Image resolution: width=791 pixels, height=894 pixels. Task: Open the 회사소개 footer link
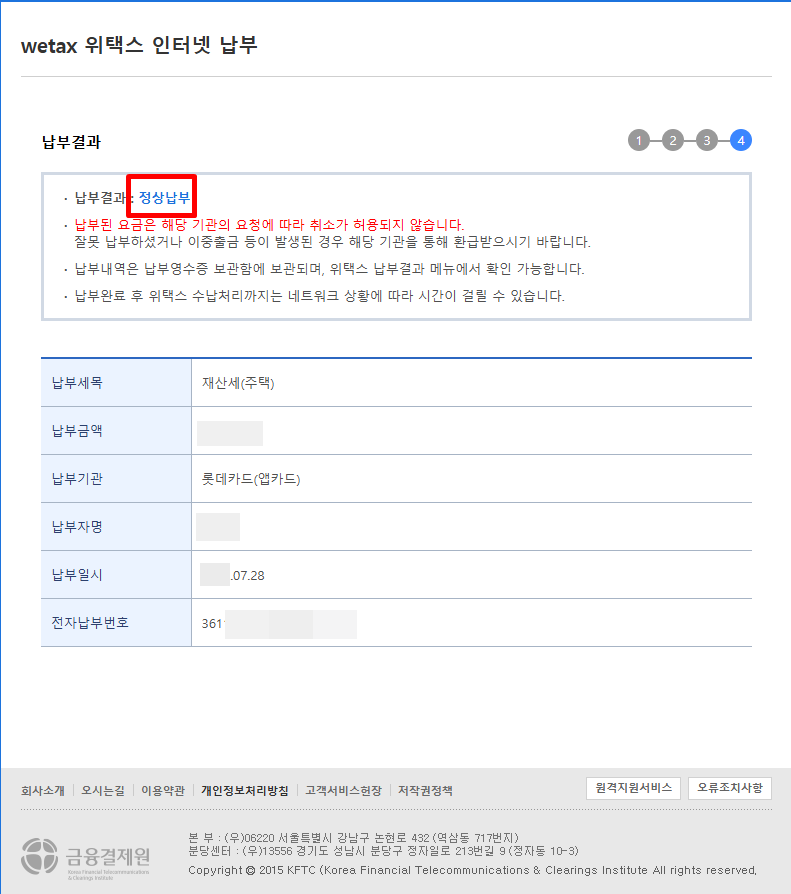coord(43,791)
